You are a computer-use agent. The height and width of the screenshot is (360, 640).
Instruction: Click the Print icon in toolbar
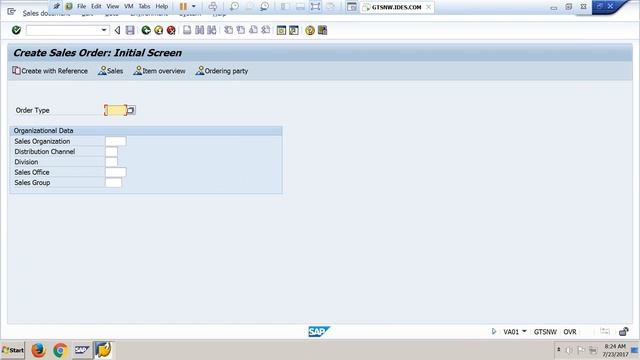[x=187, y=30]
